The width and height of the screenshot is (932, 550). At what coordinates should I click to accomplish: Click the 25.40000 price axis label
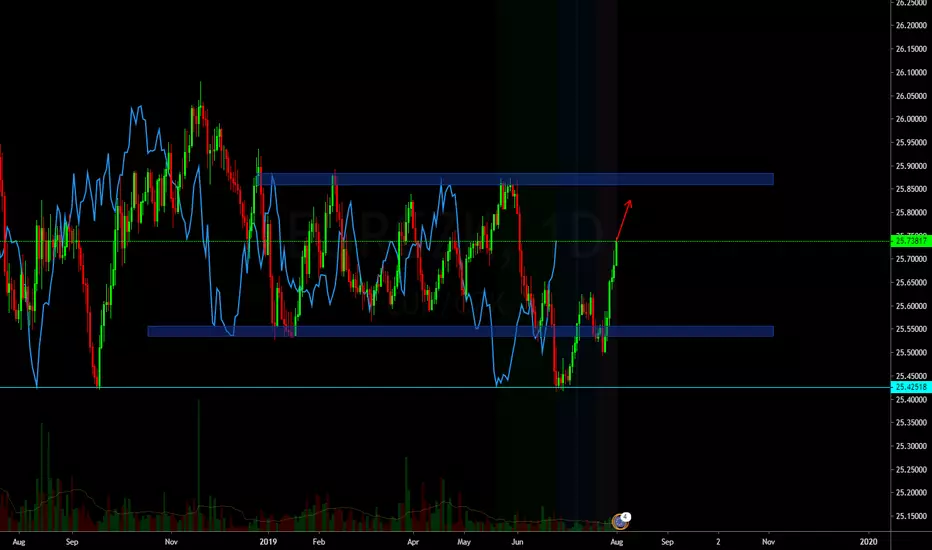click(x=911, y=400)
